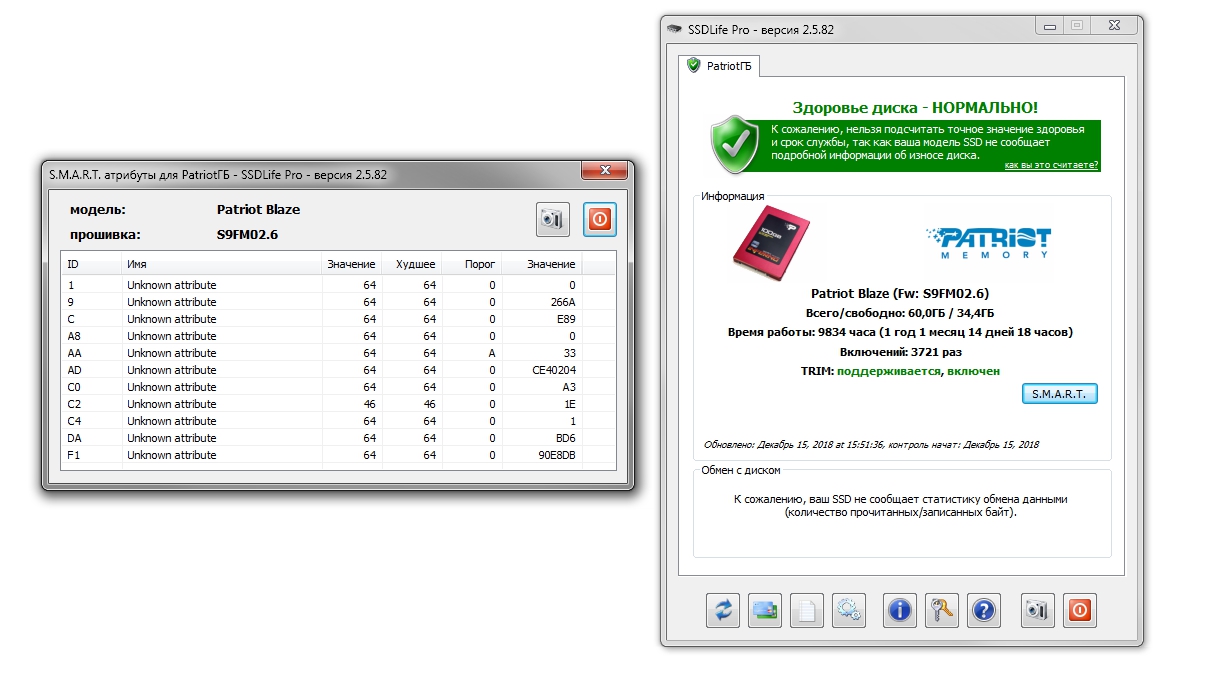The height and width of the screenshot is (687, 1222).
Task: Select the attribute row with ID A8
Action: coord(338,336)
